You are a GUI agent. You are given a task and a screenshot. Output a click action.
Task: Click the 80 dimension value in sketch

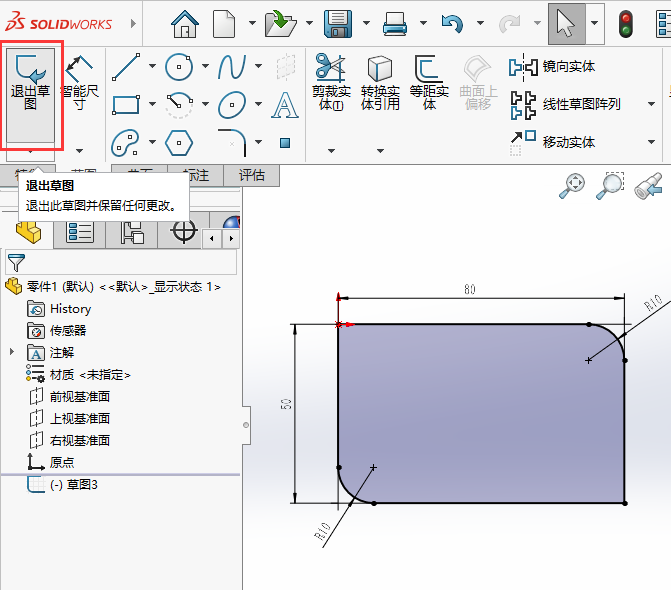tap(470, 290)
